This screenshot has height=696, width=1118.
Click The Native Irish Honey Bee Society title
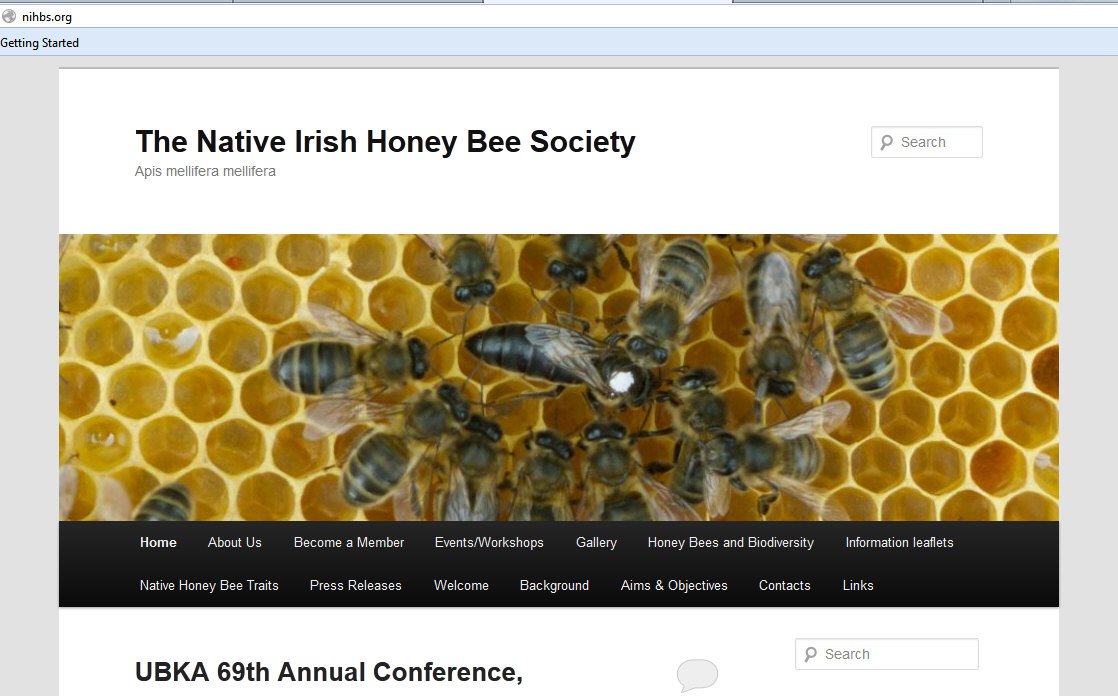(385, 141)
